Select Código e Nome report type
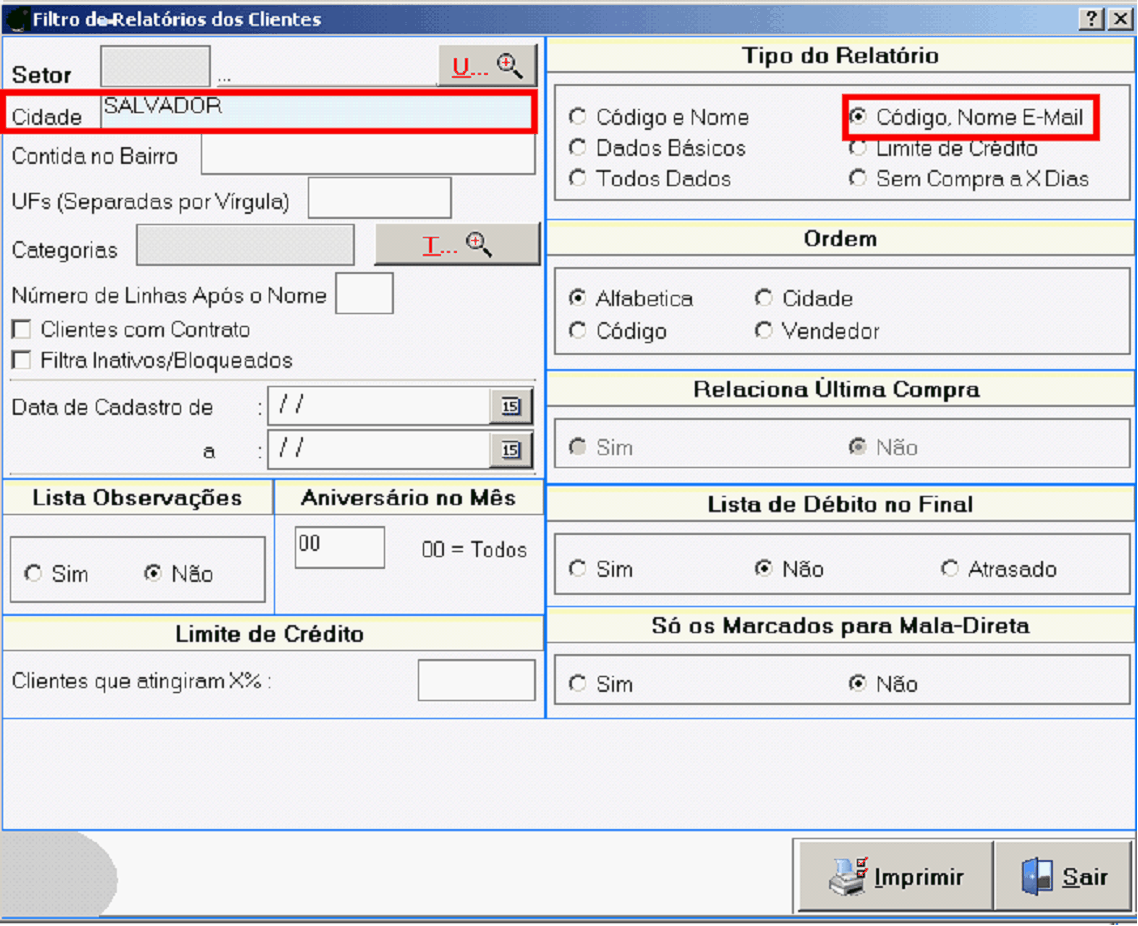Viewport: 1138px width, 926px height. coord(578,117)
